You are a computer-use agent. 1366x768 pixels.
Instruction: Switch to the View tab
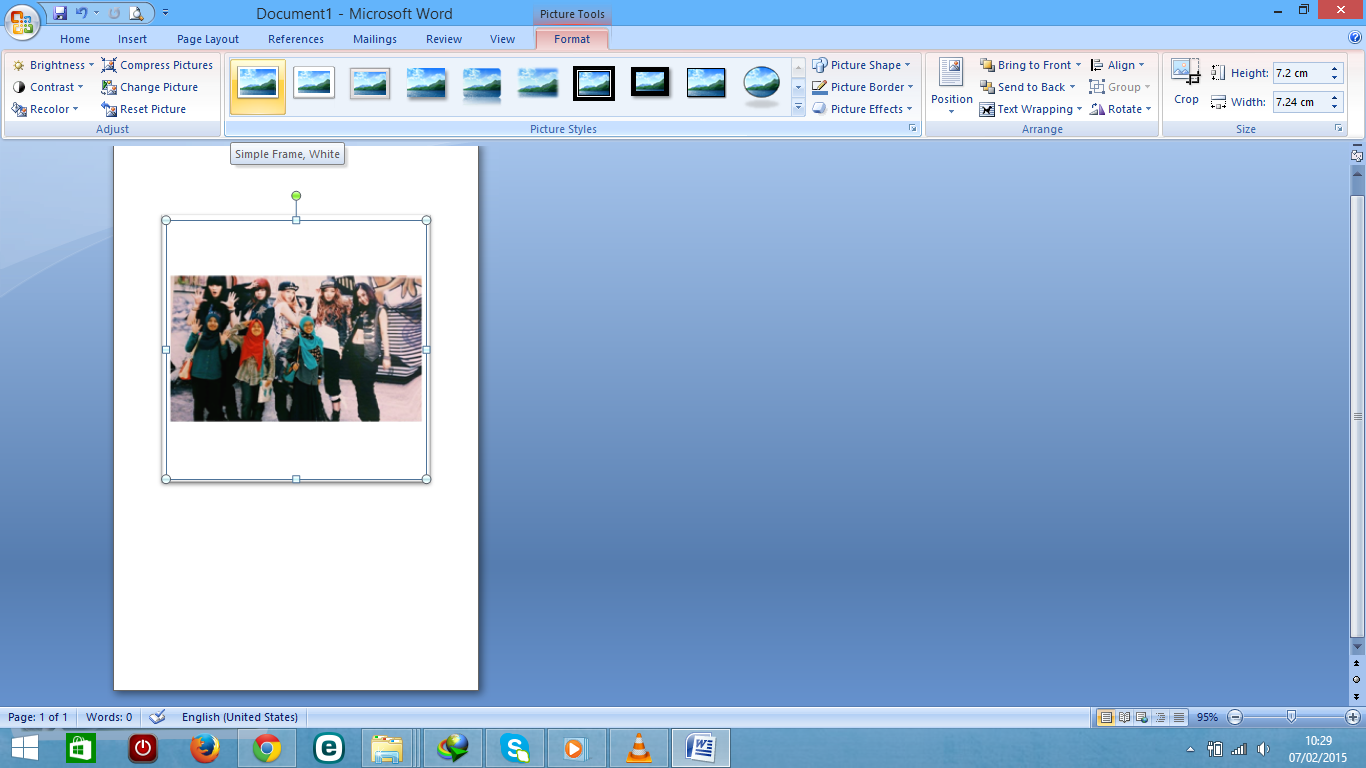point(503,39)
